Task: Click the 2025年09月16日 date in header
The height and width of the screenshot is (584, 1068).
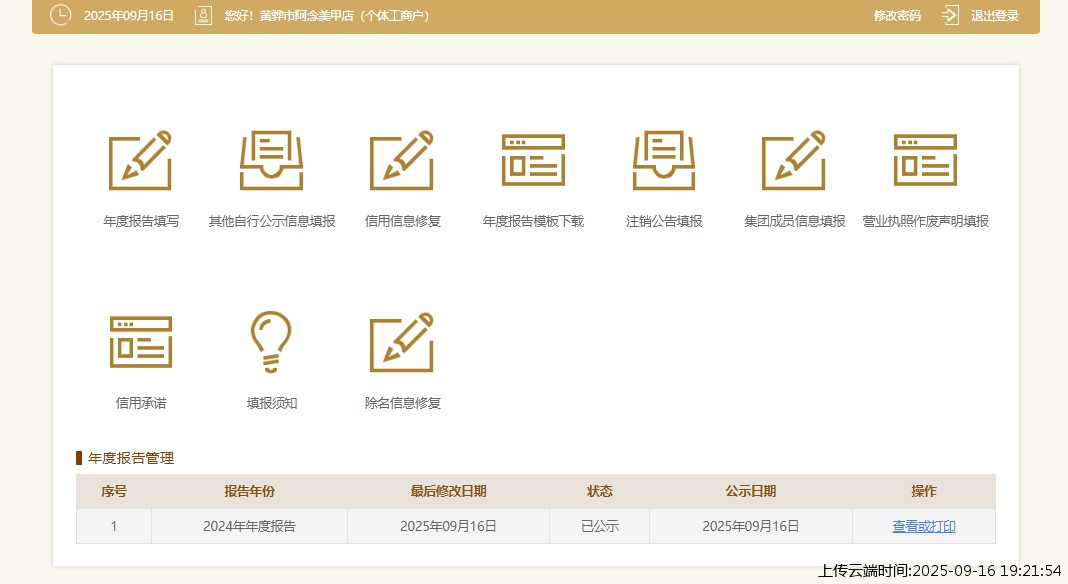Action: 129,16
